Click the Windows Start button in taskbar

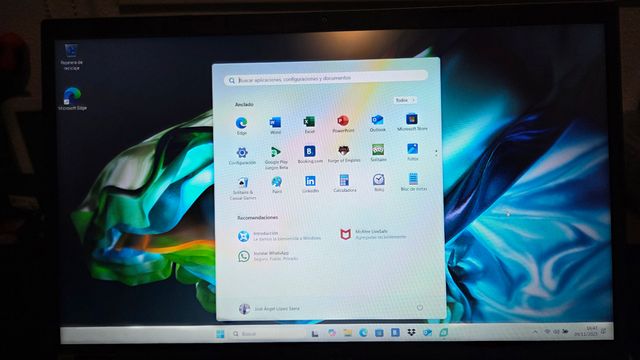click(x=220, y=334)
